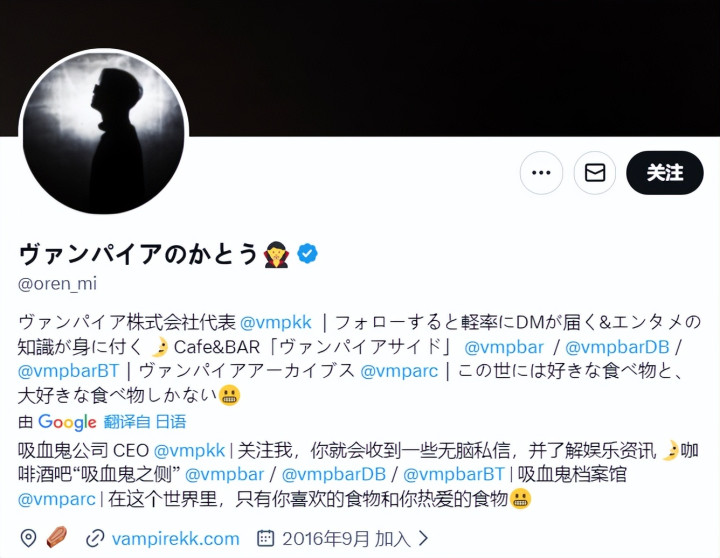Open the vampirekk.com website link
Viewport: 720px width, 558px height.
[x=175, y=538]
